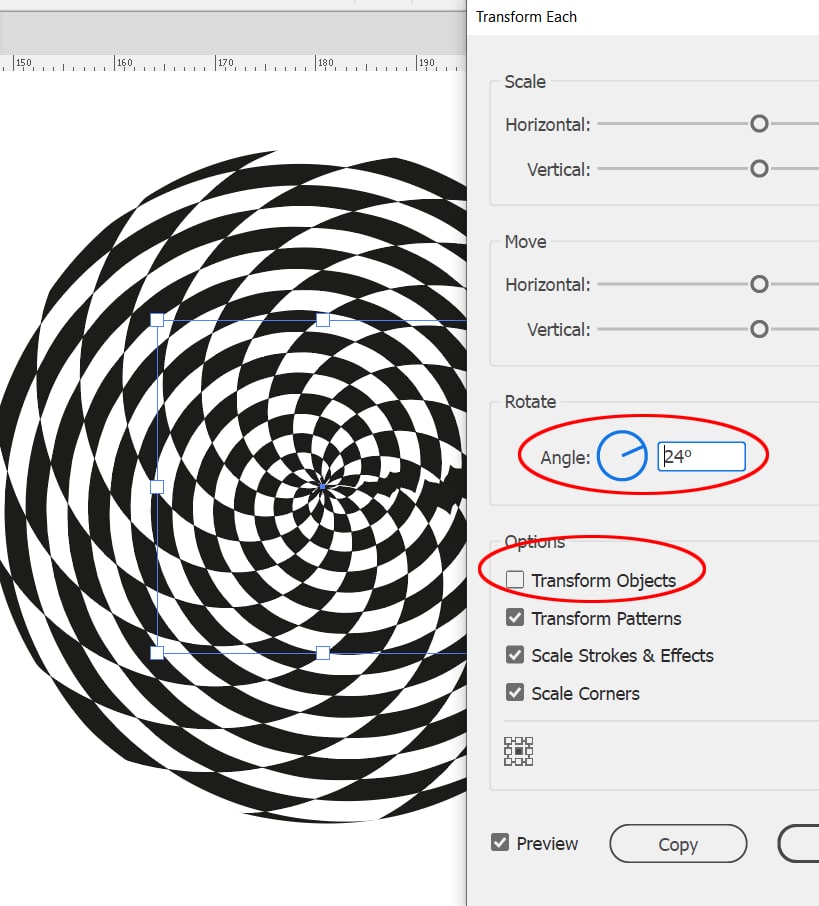Click the Scale Horizontal slider handle

coord(759,124)
